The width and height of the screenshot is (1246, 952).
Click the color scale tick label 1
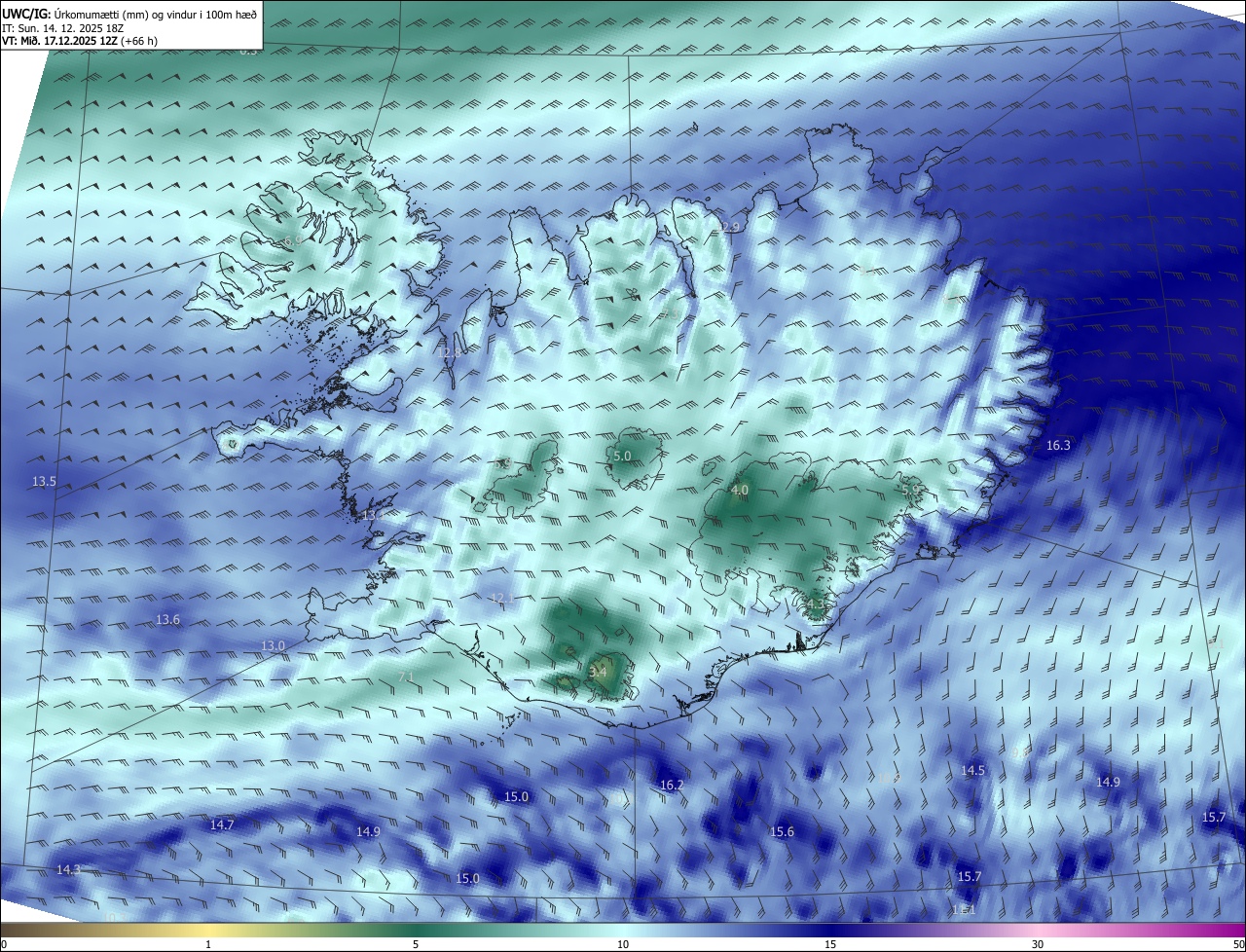point(208,944)
